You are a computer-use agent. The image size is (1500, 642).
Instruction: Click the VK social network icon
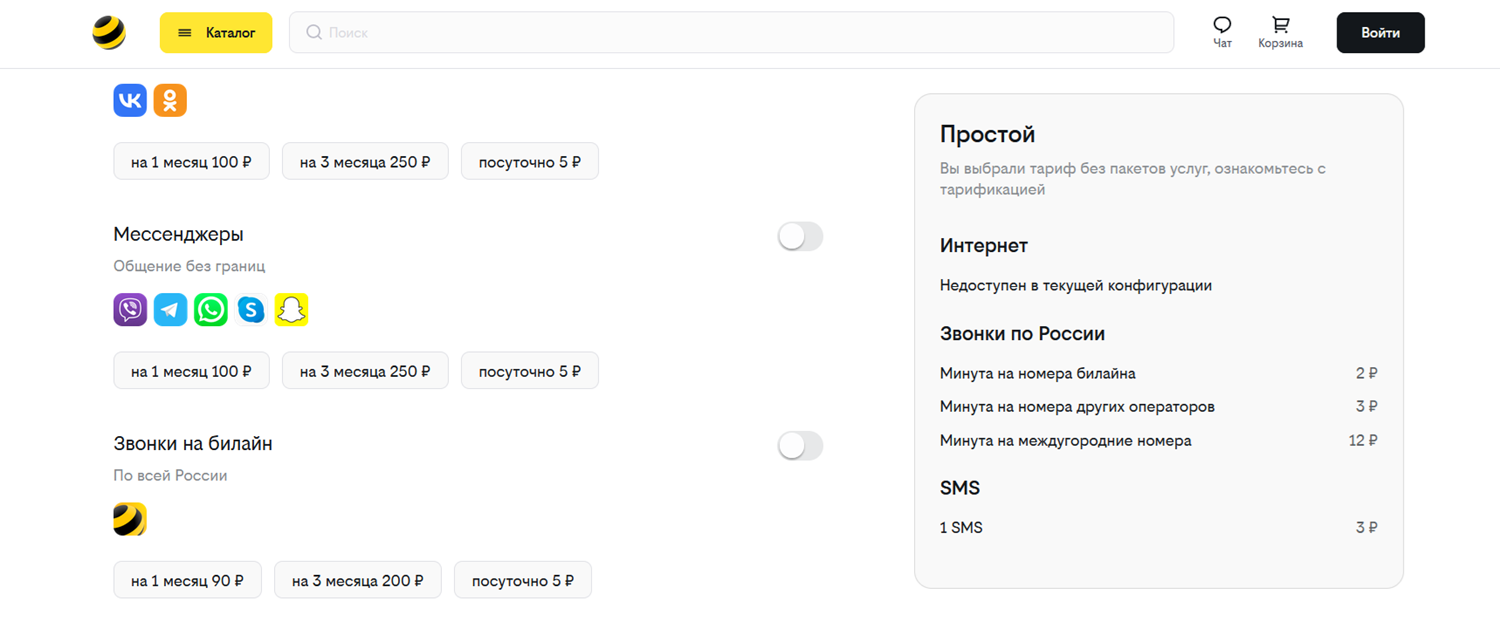pyautogui.click(x=130, y=100)
